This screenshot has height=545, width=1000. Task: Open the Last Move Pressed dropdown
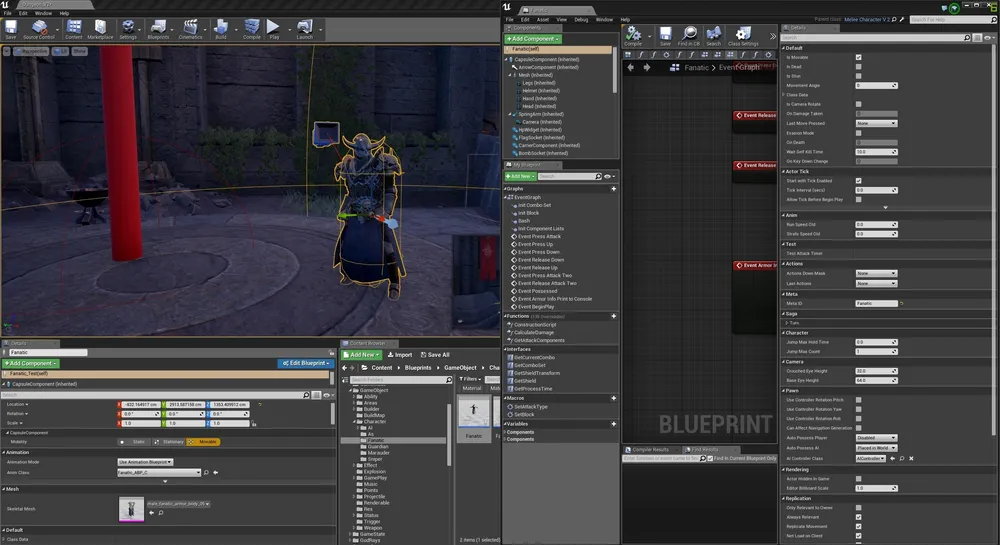click(x=876, y=123)
